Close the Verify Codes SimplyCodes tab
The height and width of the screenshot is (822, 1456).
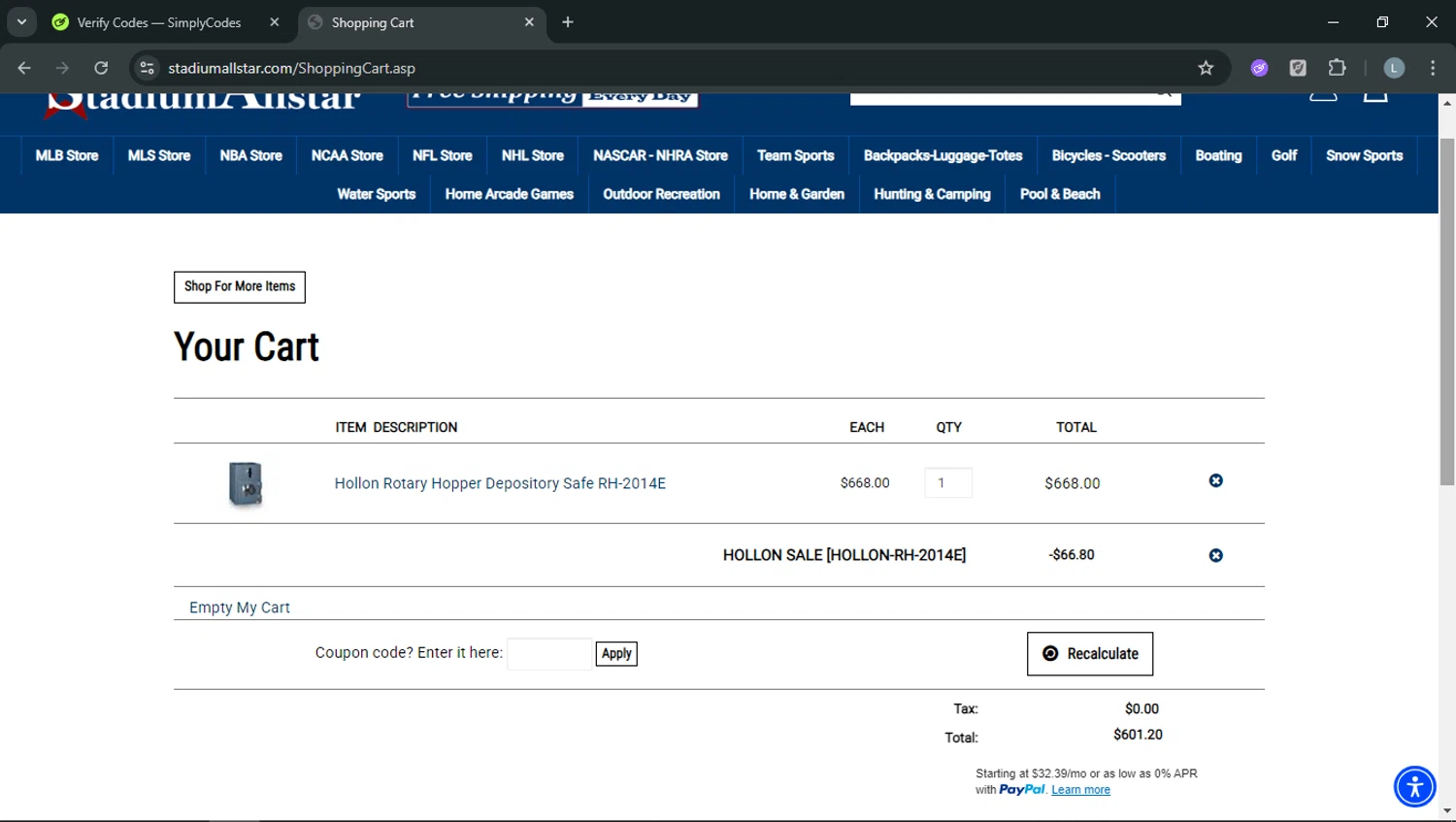click(x=275, y=22)
